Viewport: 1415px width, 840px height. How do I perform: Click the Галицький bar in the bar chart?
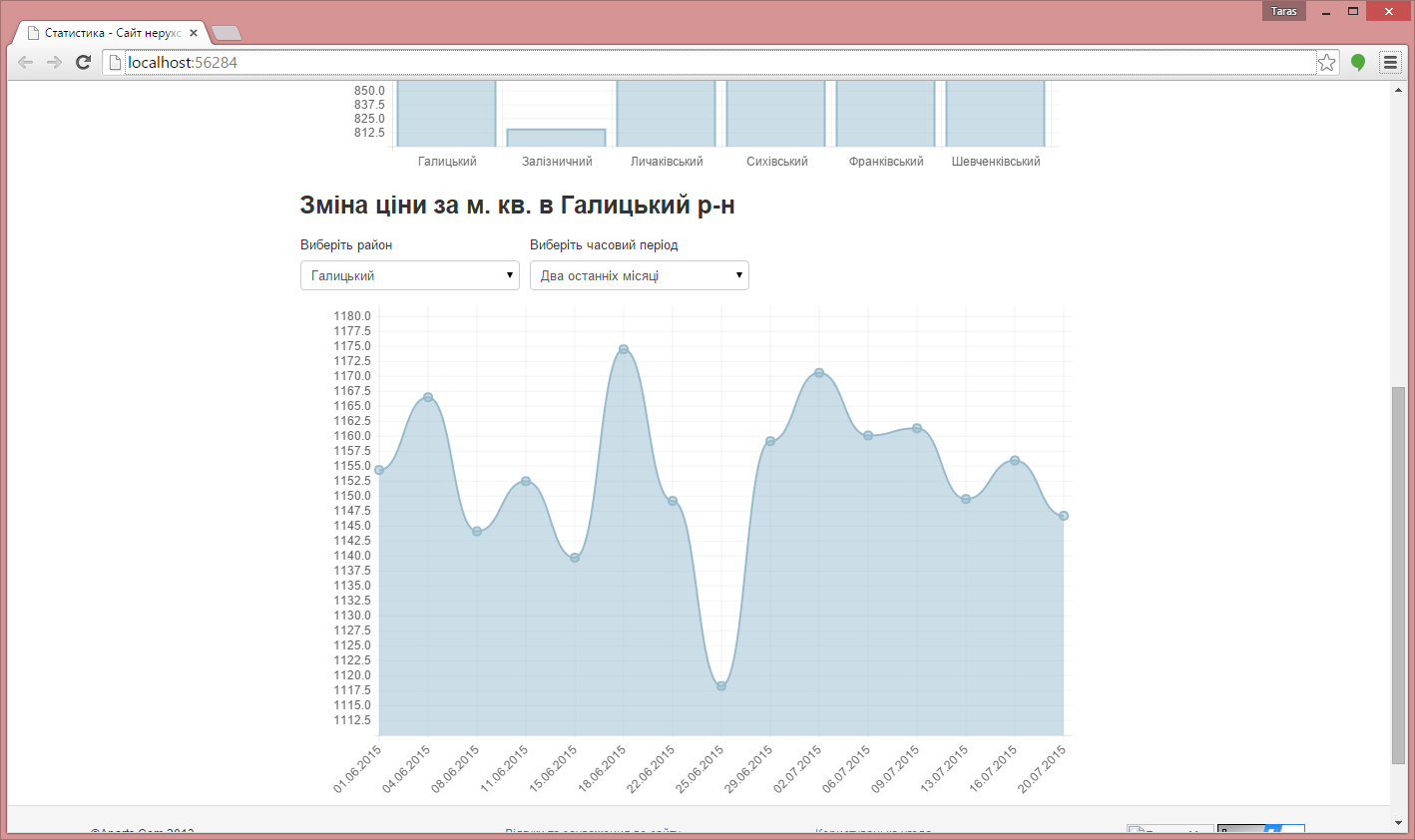click(x=447, y=113)
